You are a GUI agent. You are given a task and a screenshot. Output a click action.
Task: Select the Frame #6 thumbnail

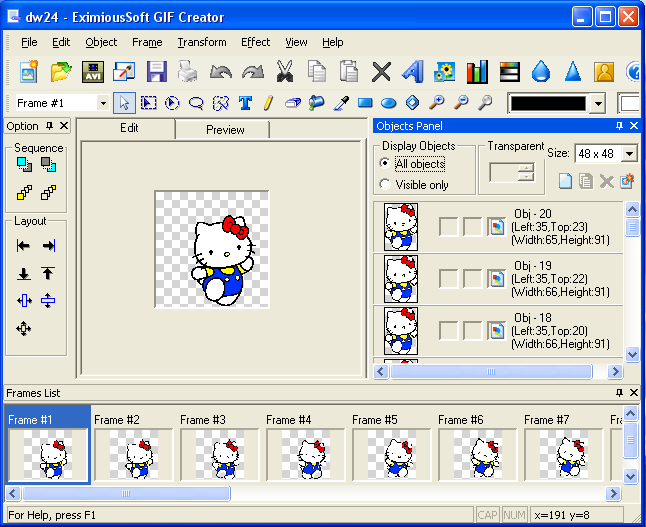click(x=477, y=455)
